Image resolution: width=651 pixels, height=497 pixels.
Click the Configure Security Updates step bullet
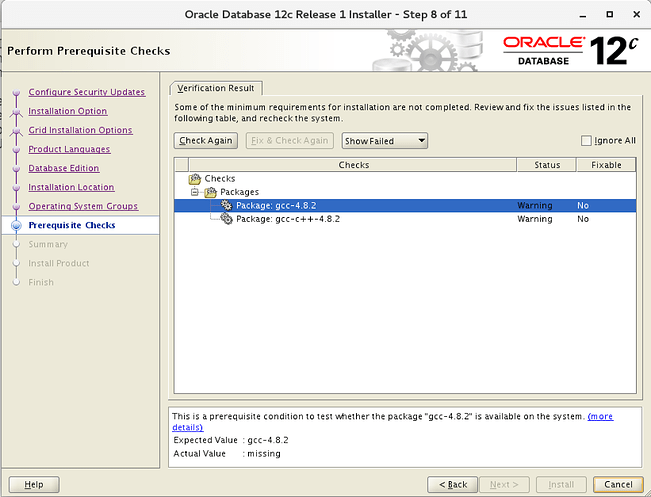[16, 92]
